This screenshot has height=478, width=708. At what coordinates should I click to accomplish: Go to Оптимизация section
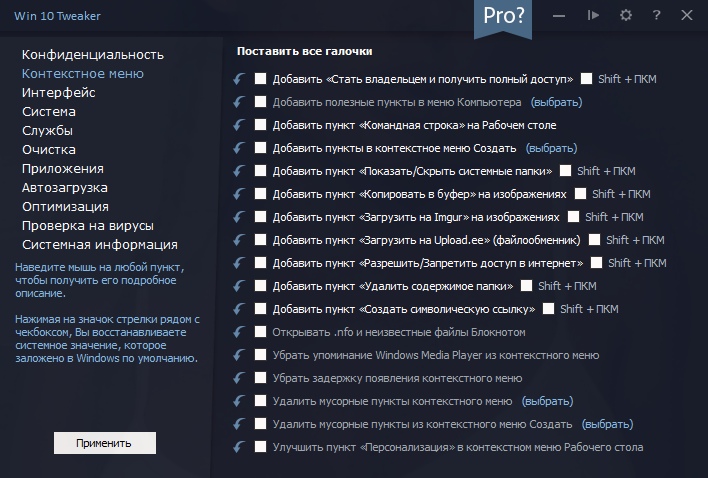pos(65,207)
